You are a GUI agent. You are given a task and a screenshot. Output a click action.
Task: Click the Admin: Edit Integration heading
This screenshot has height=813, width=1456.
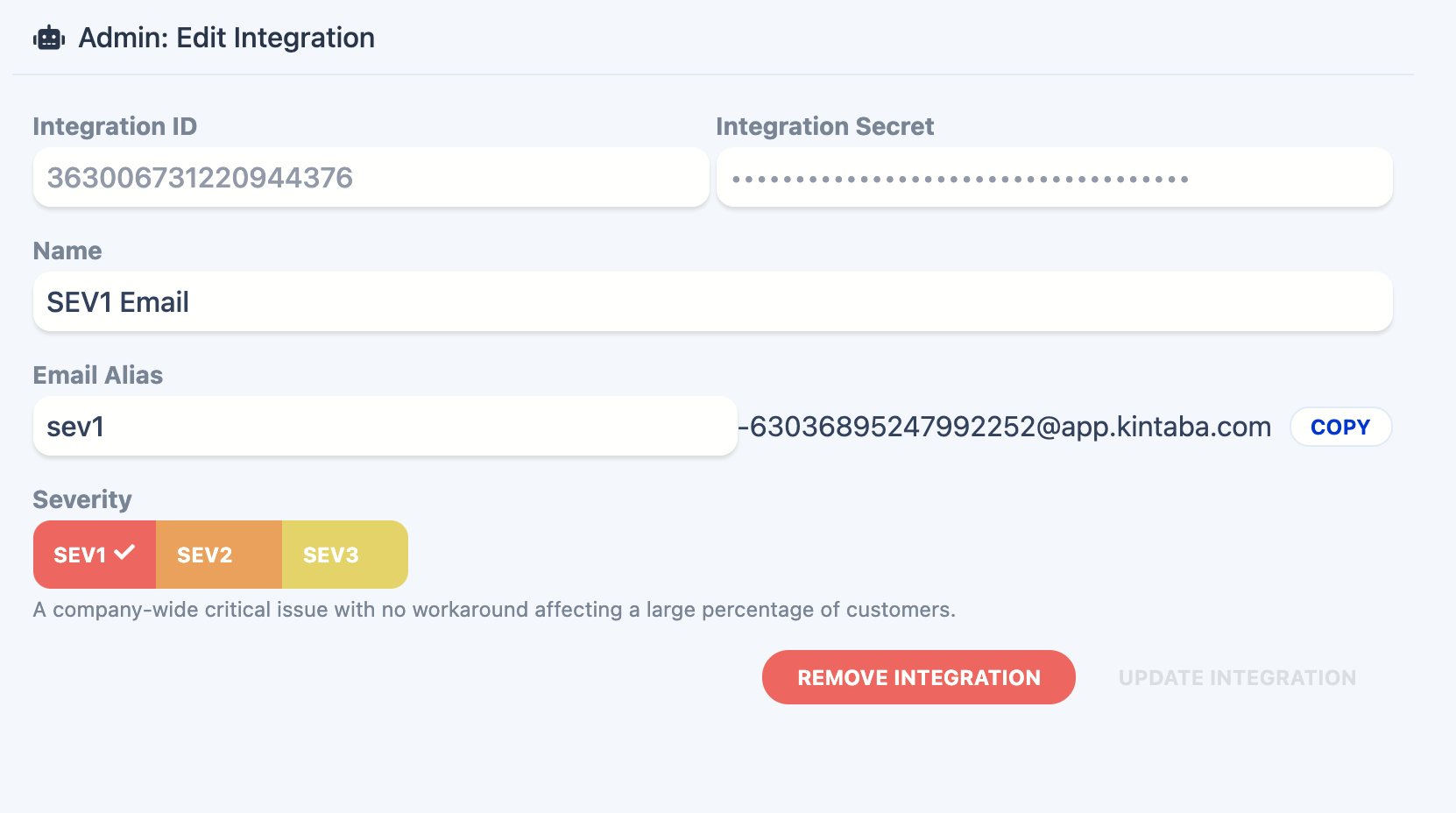(226, 38)
